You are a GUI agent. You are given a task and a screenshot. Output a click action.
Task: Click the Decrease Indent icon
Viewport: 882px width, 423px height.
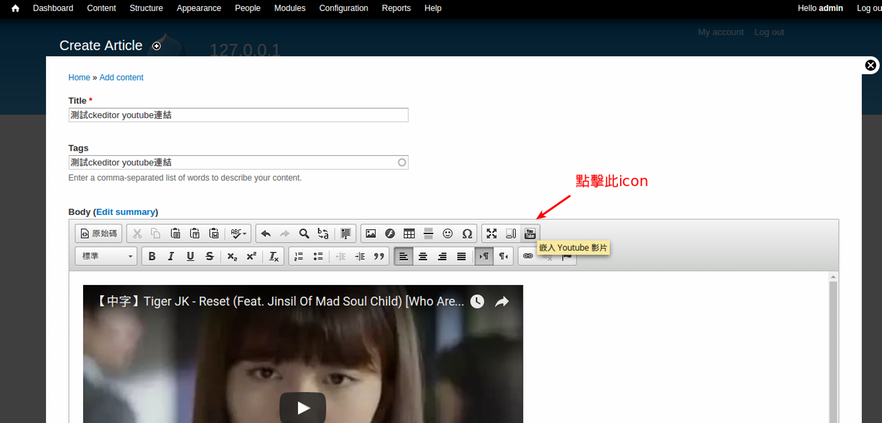(x=341, y=256)
